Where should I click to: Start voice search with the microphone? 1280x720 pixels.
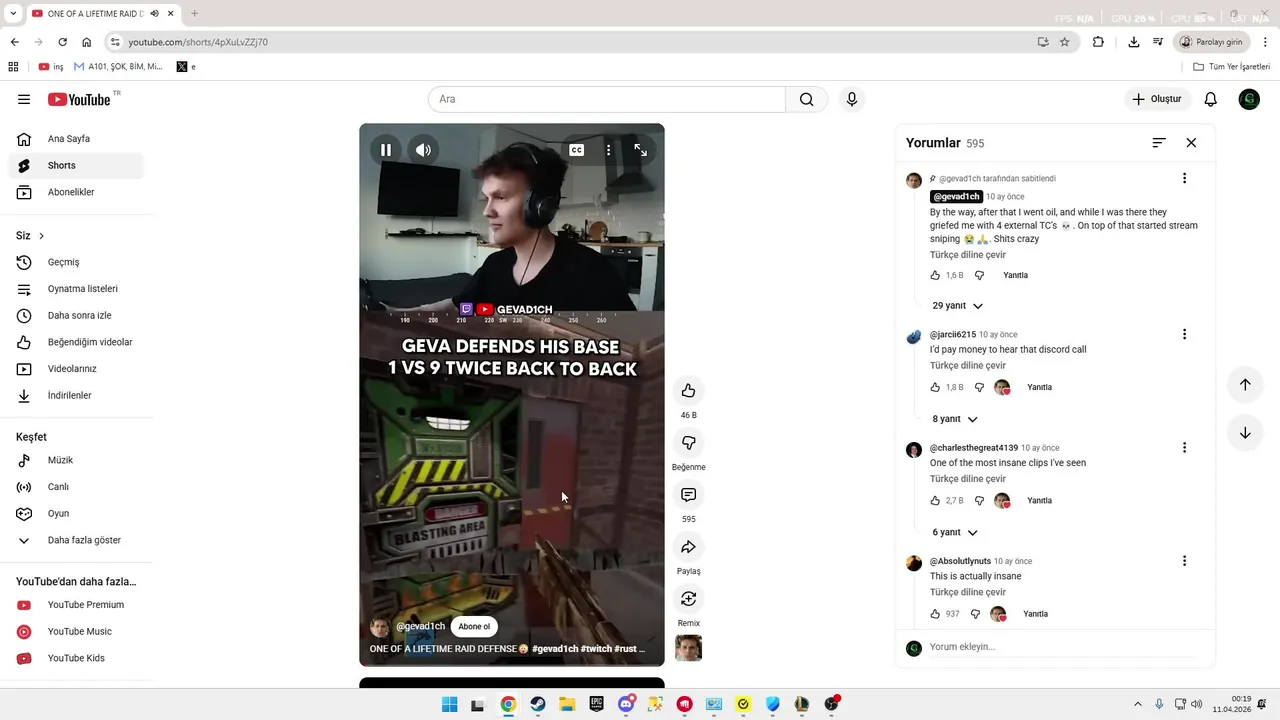[x=852, y=99]
